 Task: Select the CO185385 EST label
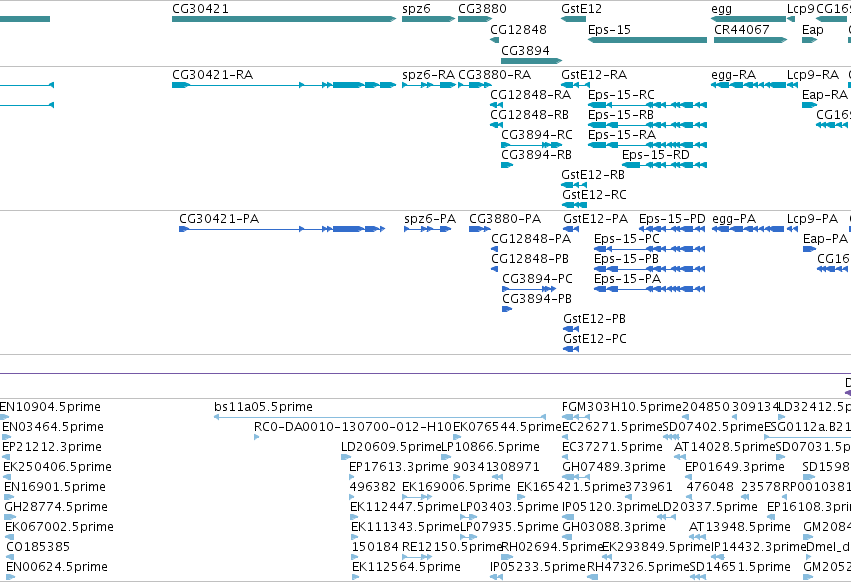point(38,547)
